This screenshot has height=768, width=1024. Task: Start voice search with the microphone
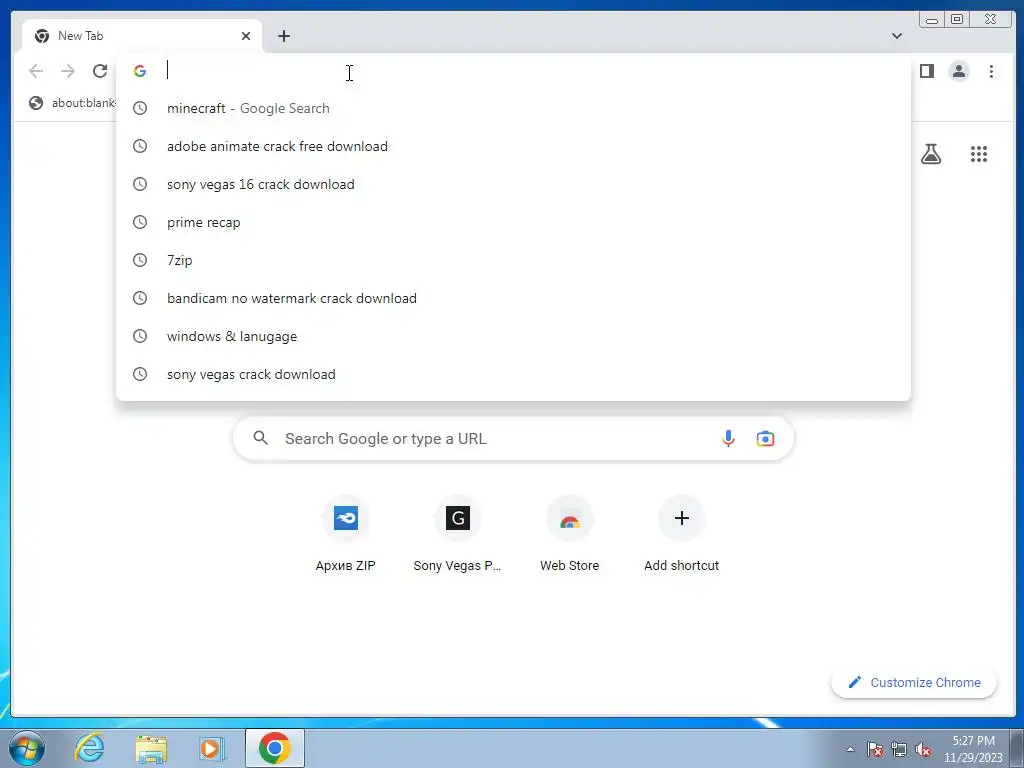coord(728,438)
